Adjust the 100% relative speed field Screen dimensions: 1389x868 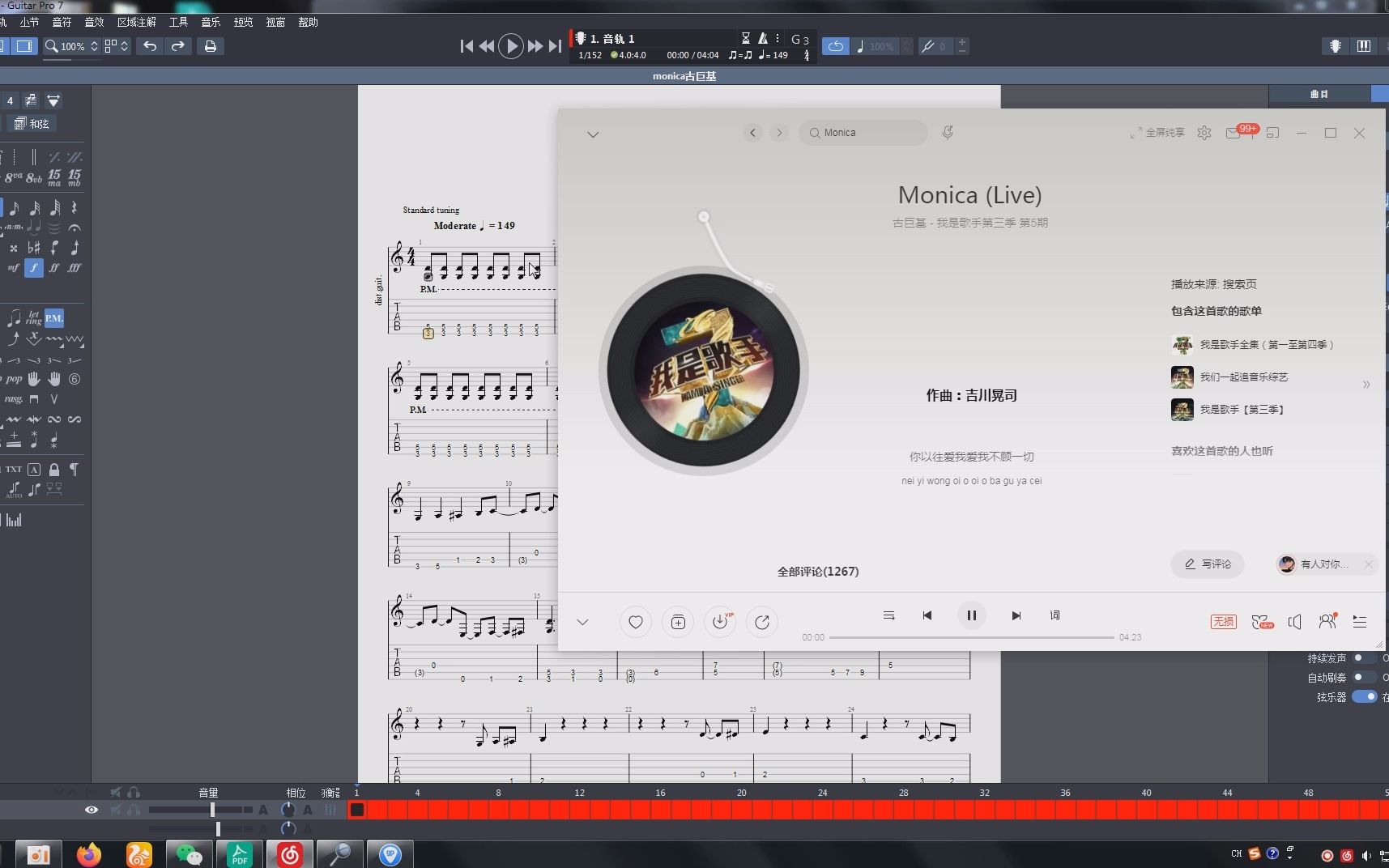pyautogui.click(x=884, y=46)
